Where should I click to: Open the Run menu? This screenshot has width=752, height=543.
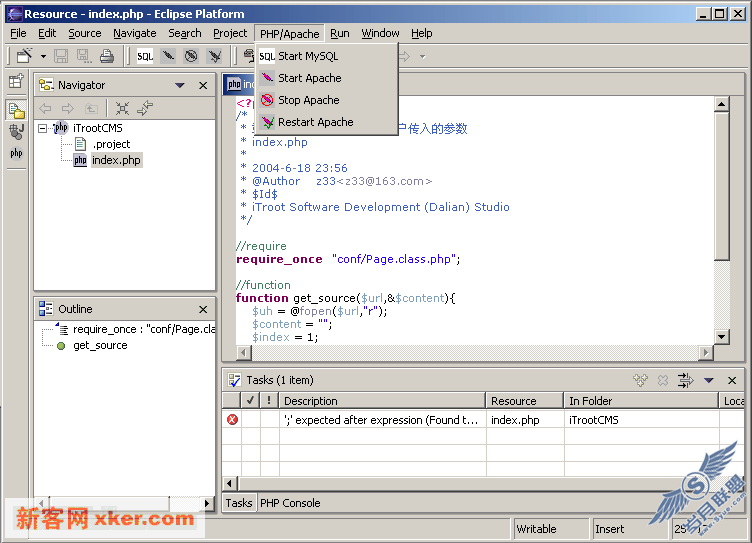tap(340, 33)
